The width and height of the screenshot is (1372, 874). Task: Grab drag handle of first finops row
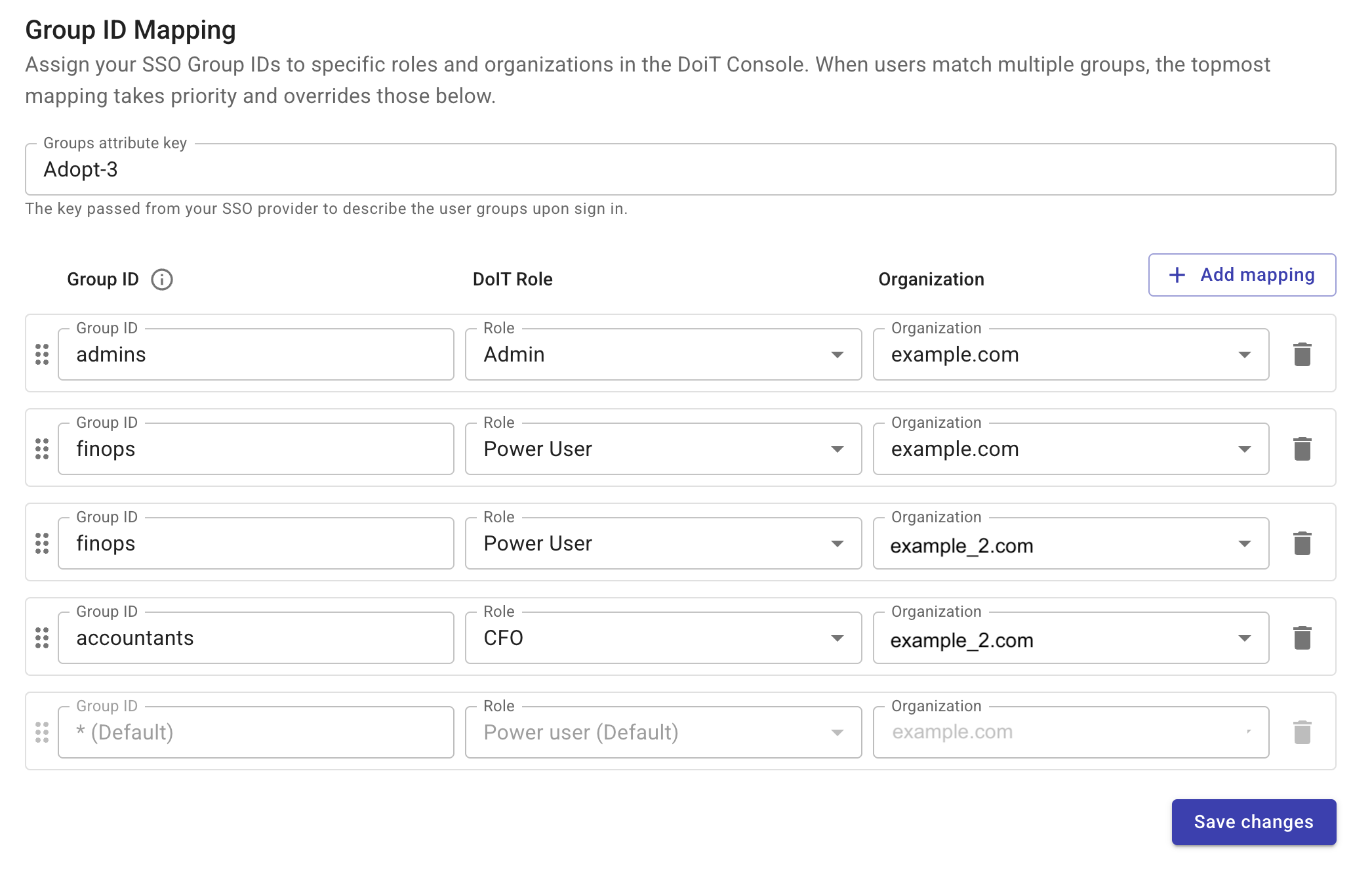[42, 449]
